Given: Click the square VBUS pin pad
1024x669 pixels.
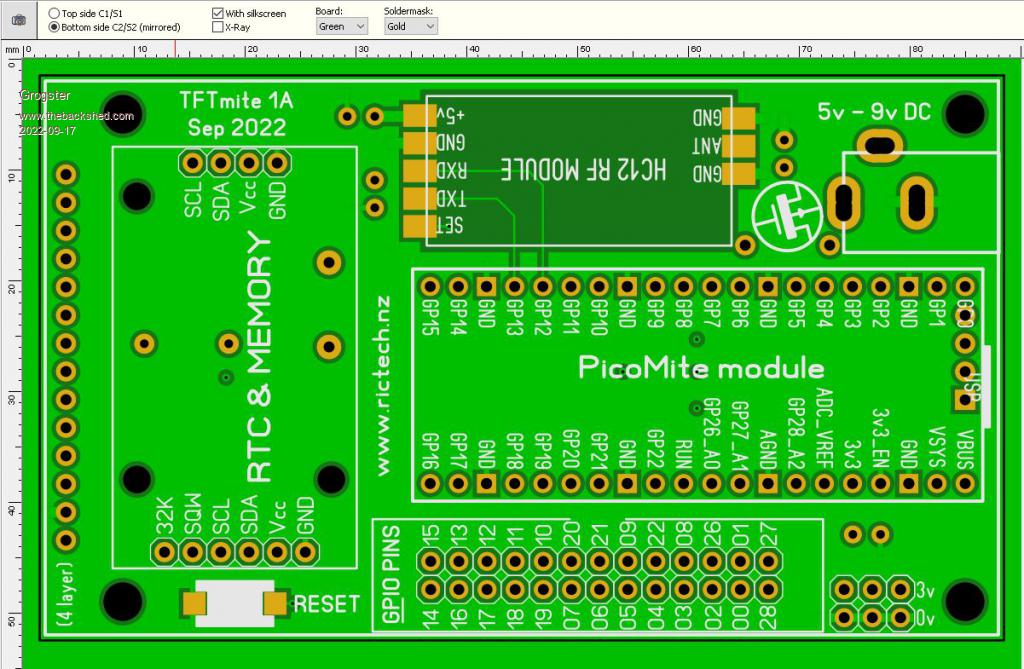Looking at the screenshot, I should click(x=965, y=484).
